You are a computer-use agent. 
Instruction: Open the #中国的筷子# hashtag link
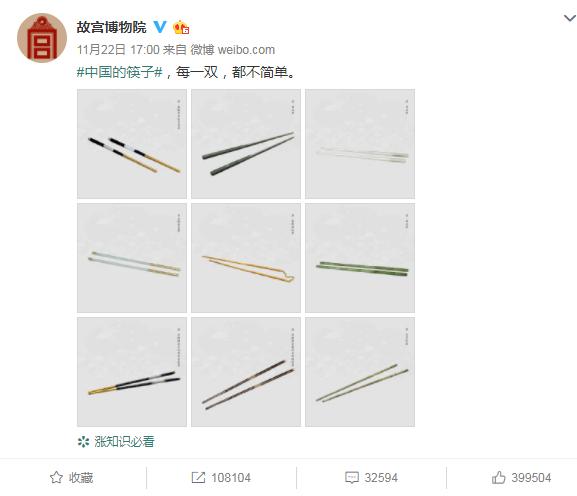point(120,72)
